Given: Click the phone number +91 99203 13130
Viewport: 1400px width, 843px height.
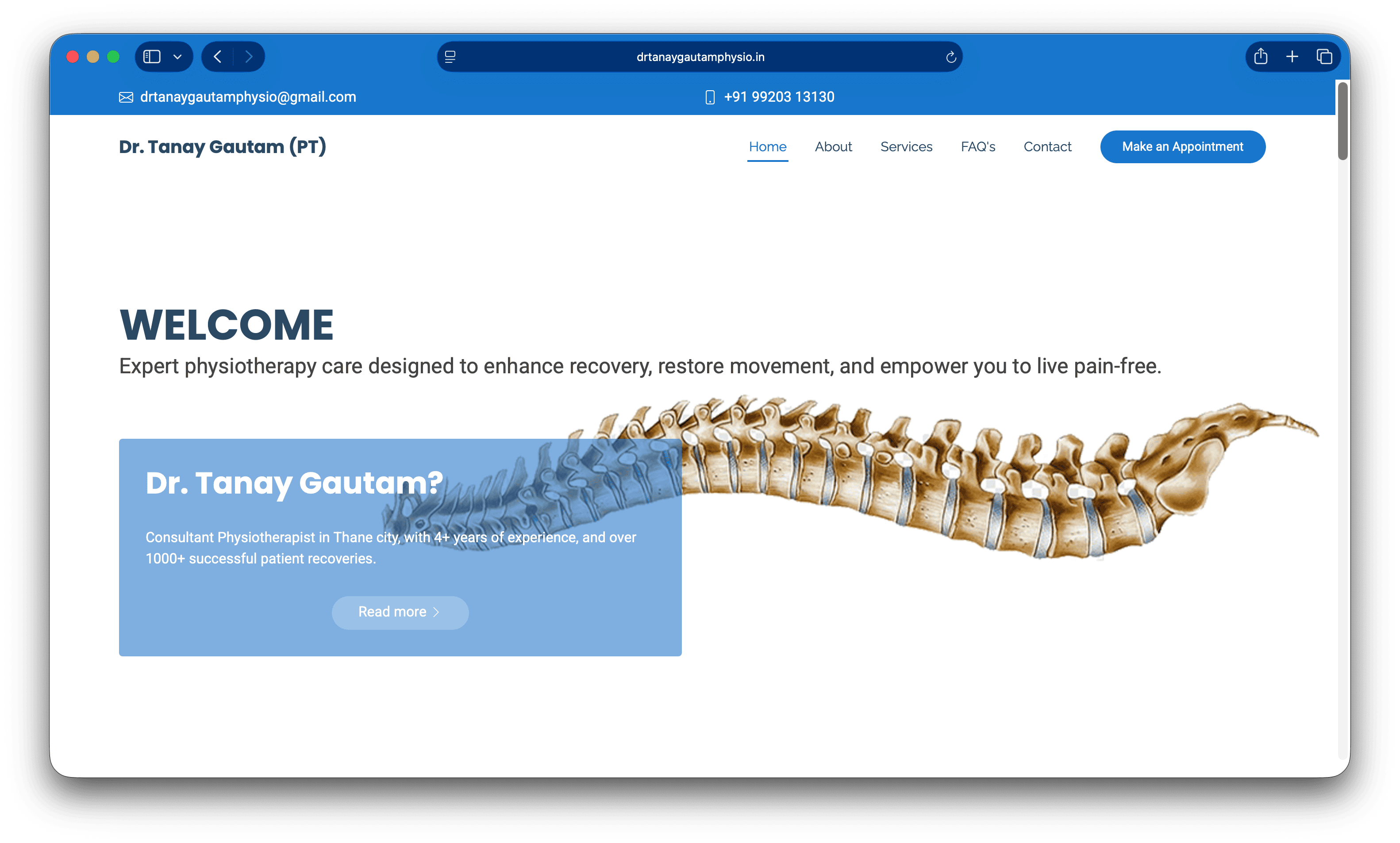Looking at the screenshot, I should point(778,96).
